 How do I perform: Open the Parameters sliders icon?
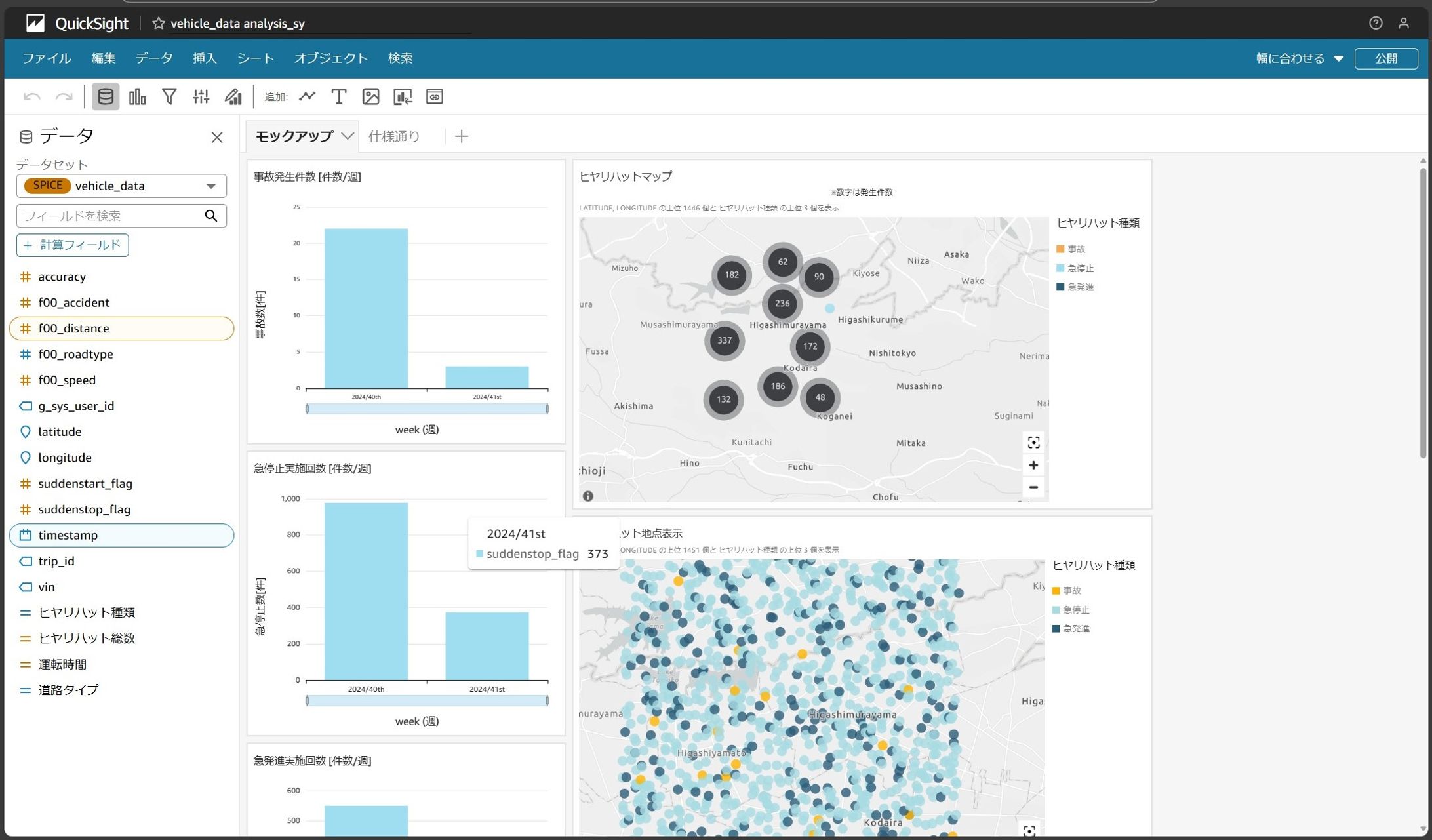point(201,97)
